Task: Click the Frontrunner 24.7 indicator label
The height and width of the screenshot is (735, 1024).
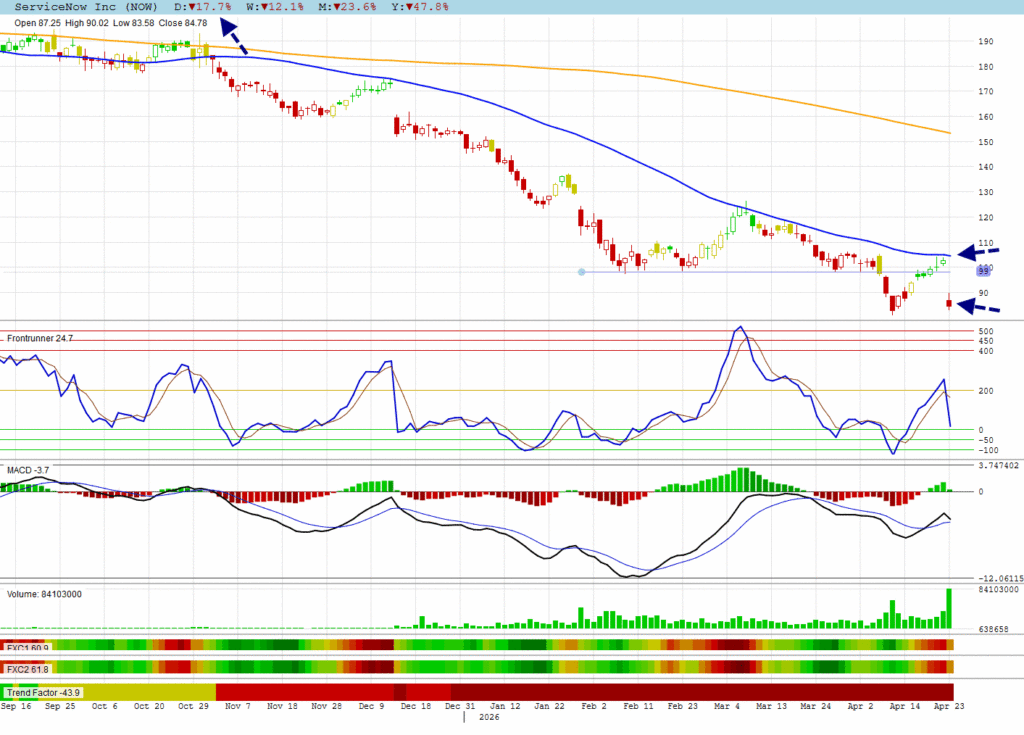Action: tap(41, 338)
